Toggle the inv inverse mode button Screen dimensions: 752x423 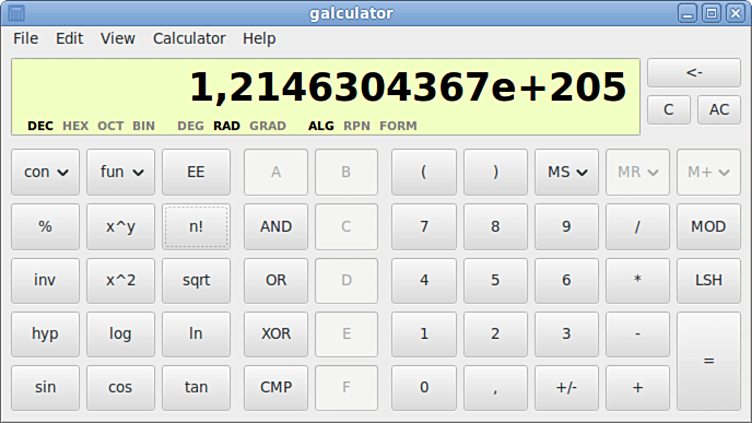45,280
